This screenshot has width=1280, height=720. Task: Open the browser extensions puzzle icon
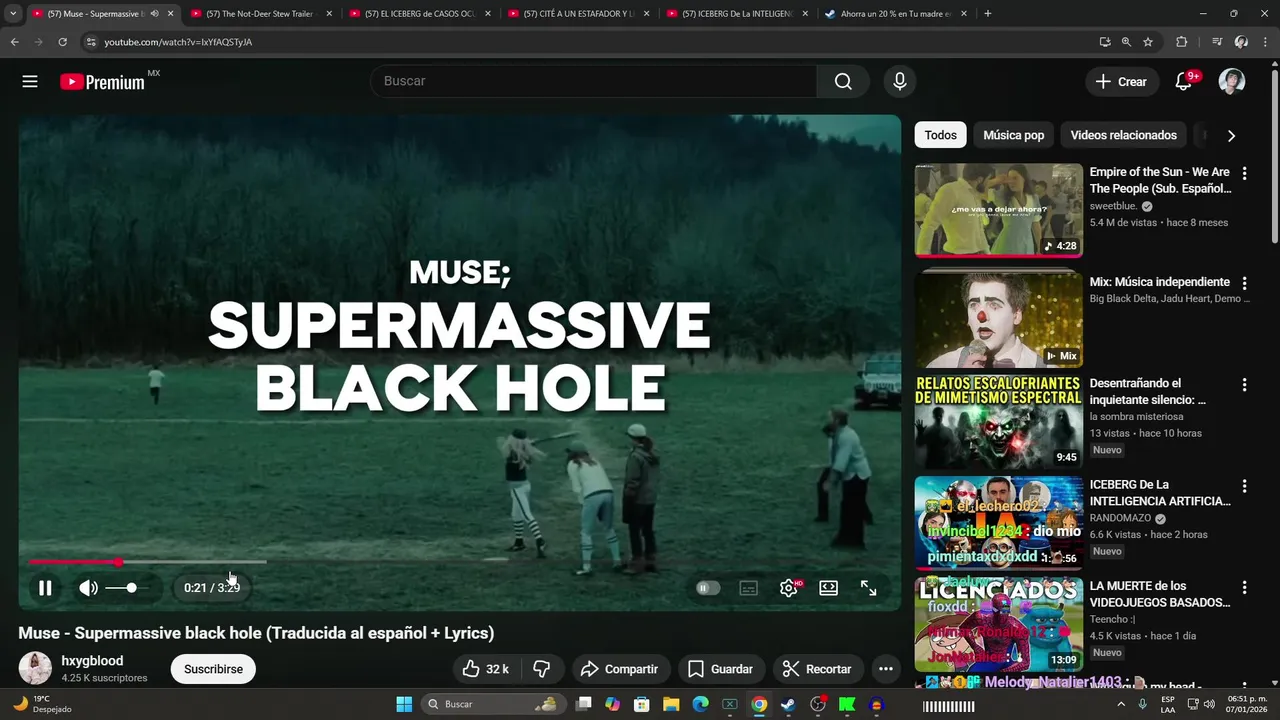(1182, 42)
